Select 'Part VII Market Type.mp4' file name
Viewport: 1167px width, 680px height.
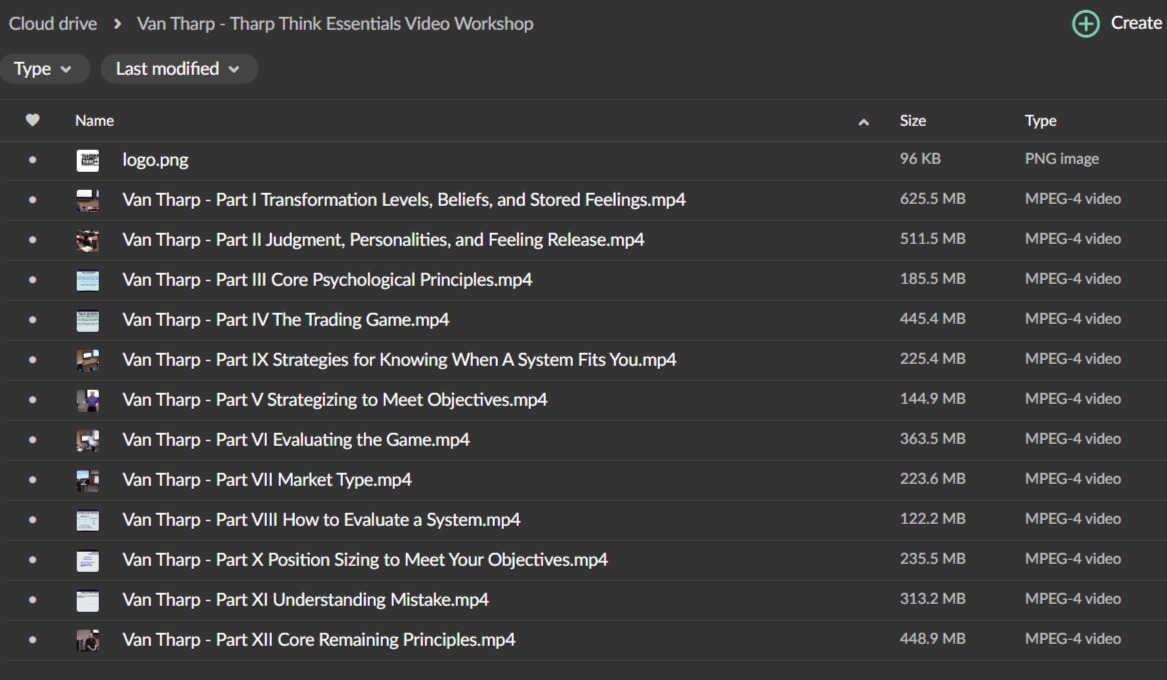[266, 481]
